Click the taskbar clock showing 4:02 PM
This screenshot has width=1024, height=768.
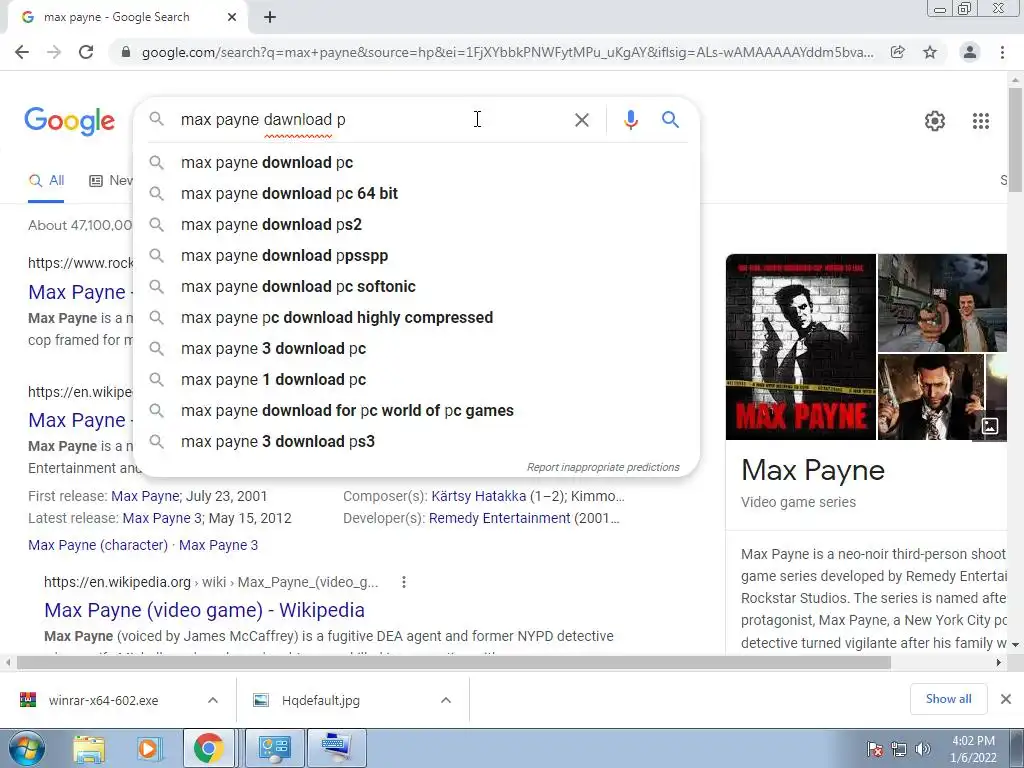[x=973, y=749]
